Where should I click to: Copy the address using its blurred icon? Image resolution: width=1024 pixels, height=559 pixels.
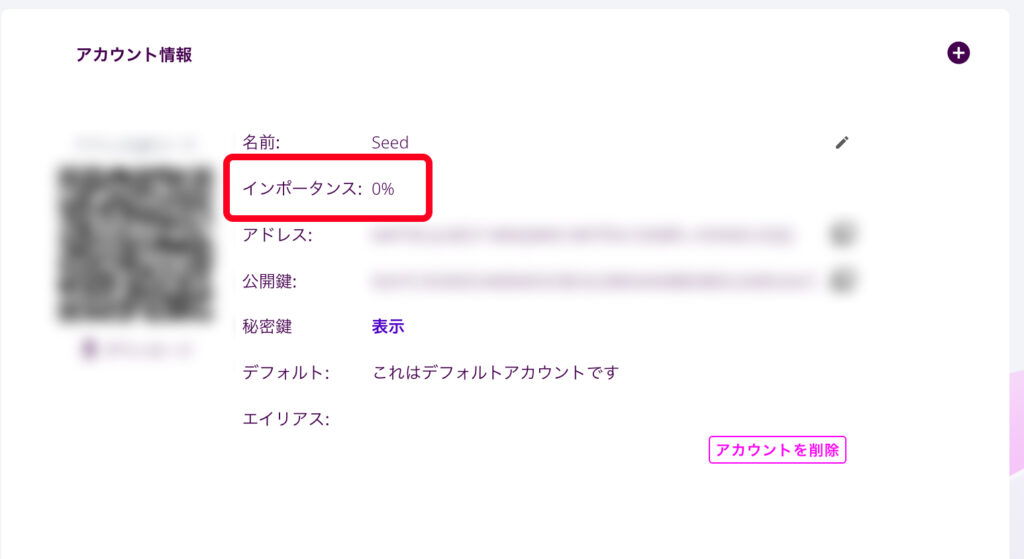point(842,234)
